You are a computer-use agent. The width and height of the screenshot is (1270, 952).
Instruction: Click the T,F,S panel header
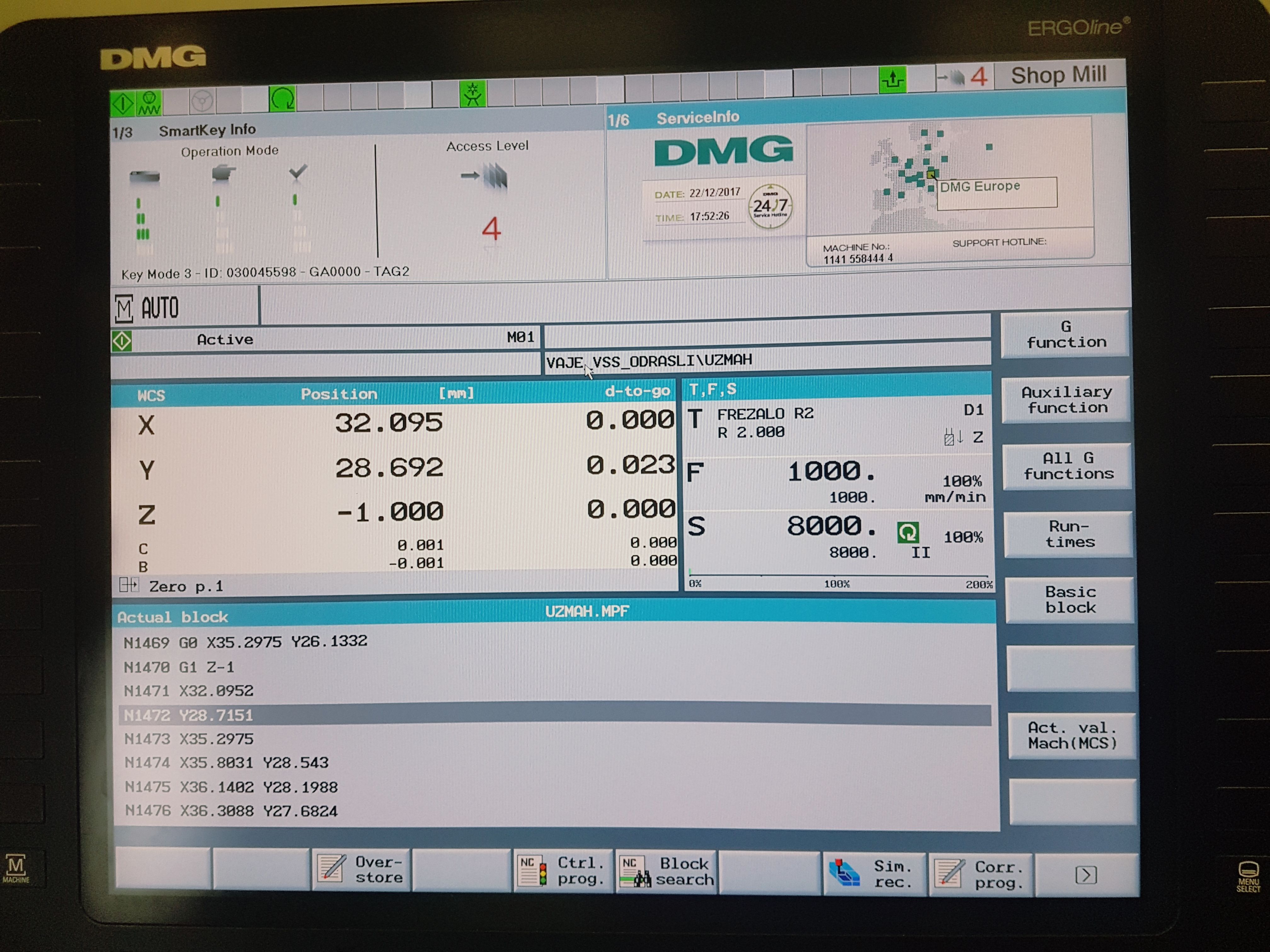712,390
